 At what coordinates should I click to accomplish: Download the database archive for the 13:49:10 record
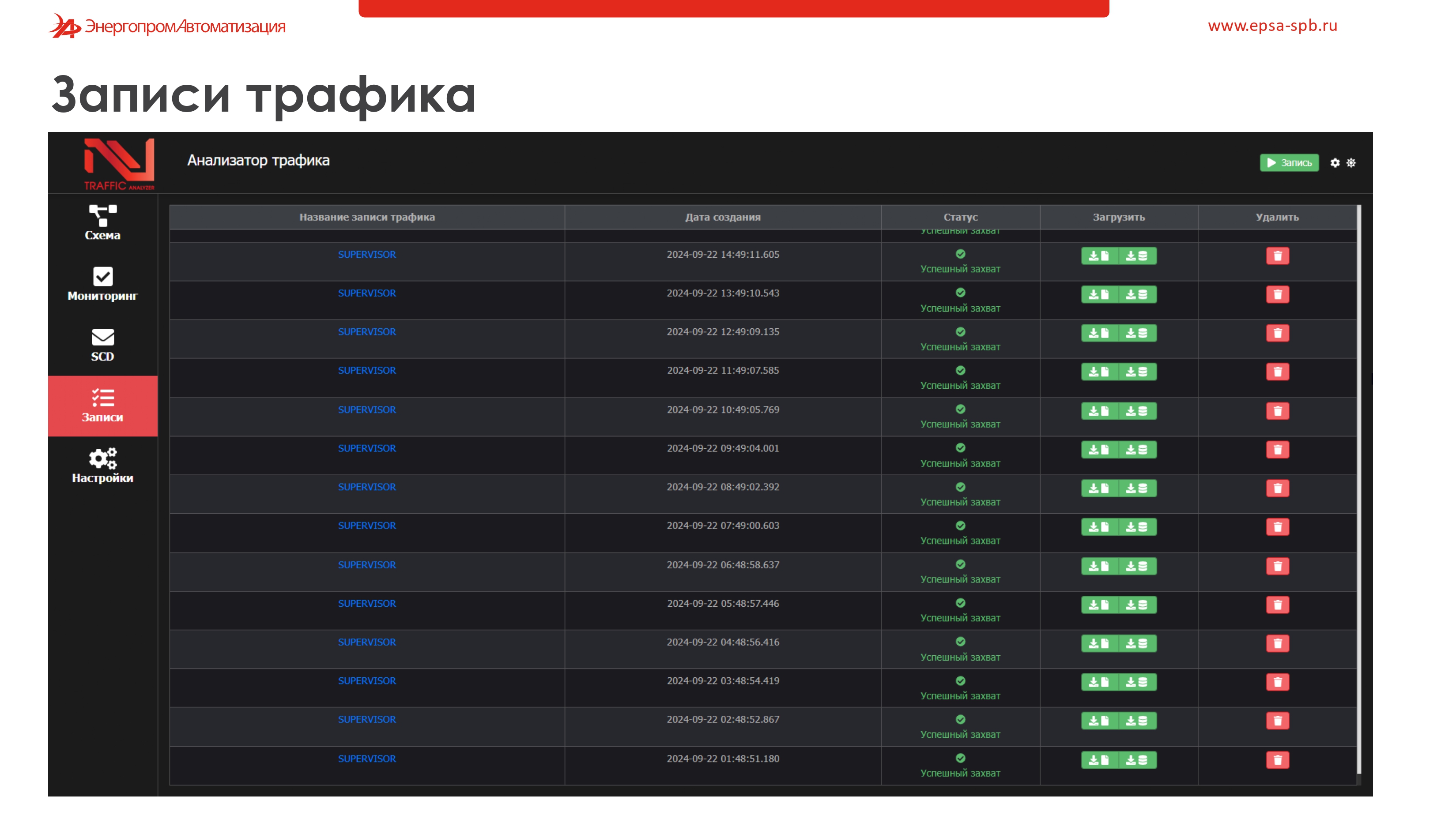(x=1138, y=294)
